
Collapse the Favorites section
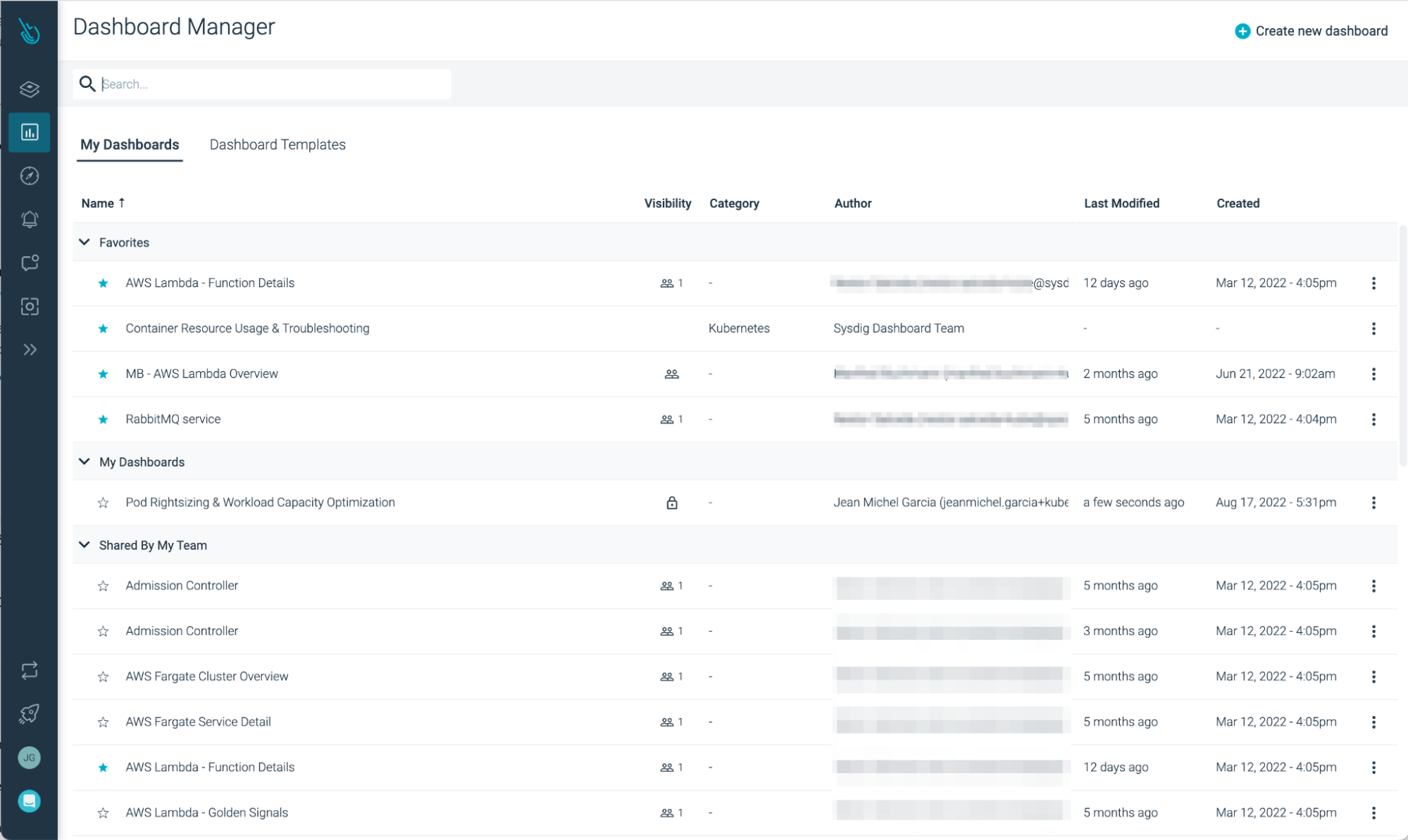(85, 242)
